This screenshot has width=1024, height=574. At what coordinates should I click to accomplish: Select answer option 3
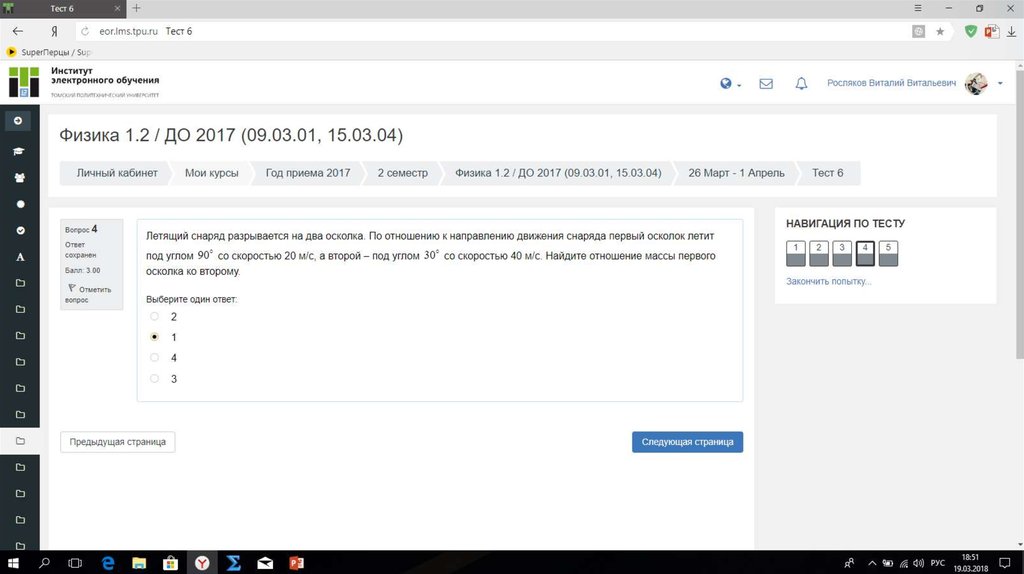pyautogui.click(x=154, y=379)
